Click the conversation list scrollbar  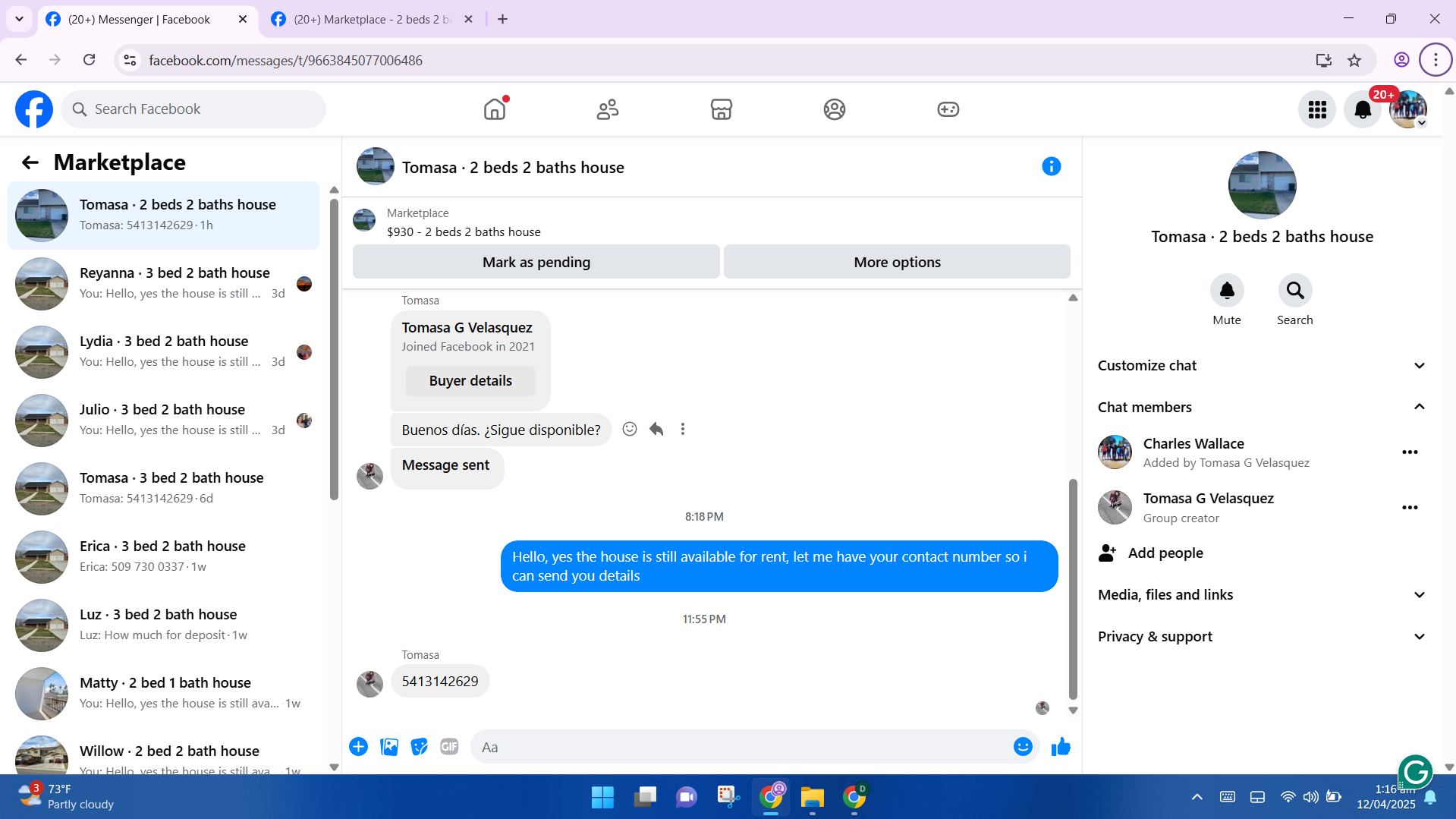pyautogui.click(x=334, y=349)
